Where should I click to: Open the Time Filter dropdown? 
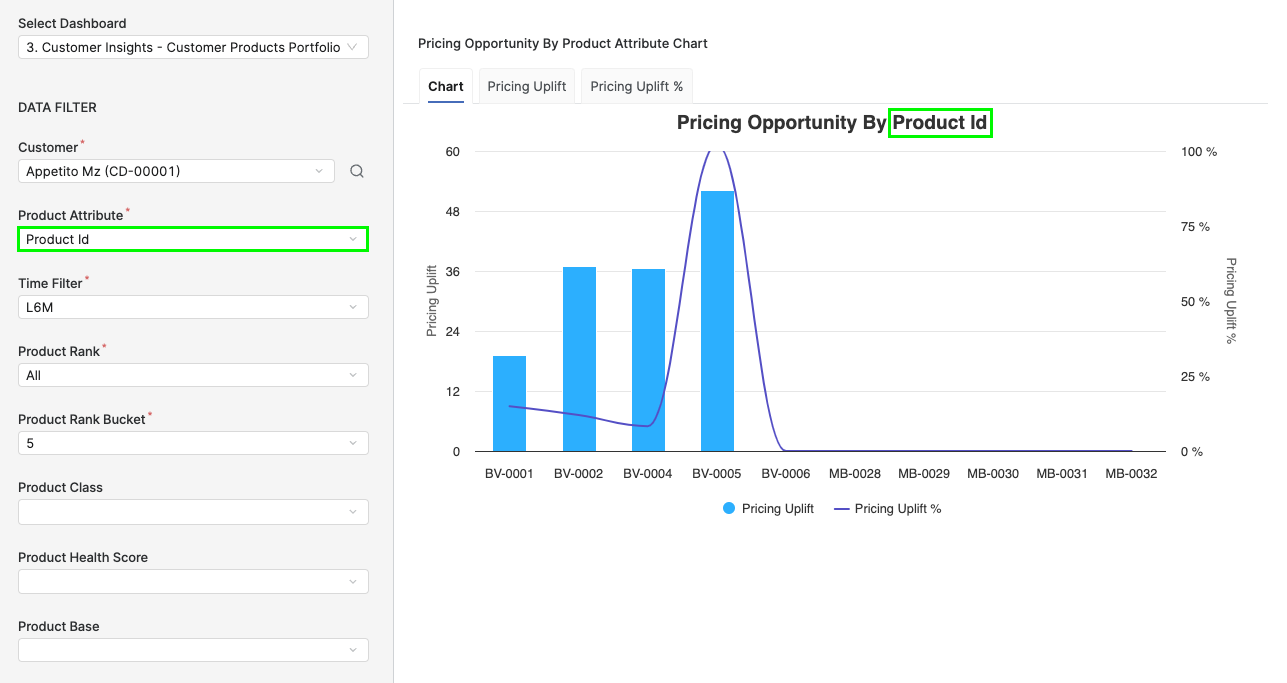[x=193, y=307]
